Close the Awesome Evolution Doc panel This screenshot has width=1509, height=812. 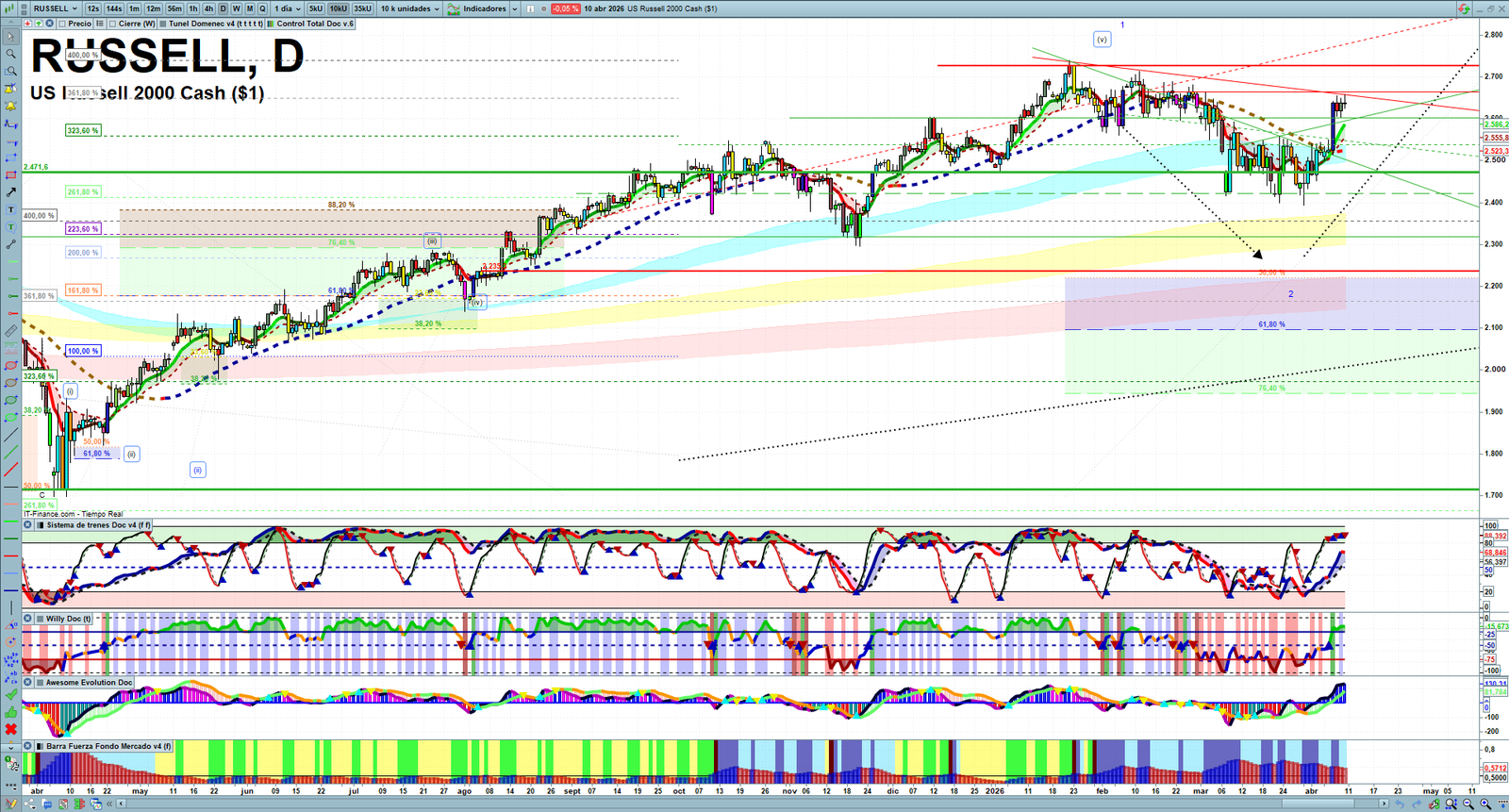coord(28,682)
